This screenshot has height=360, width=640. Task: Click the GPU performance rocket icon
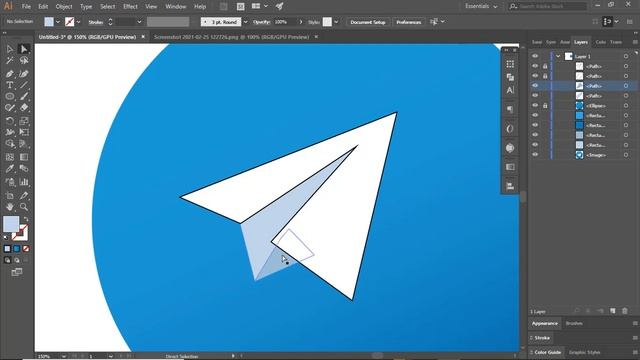click(280, 6)
